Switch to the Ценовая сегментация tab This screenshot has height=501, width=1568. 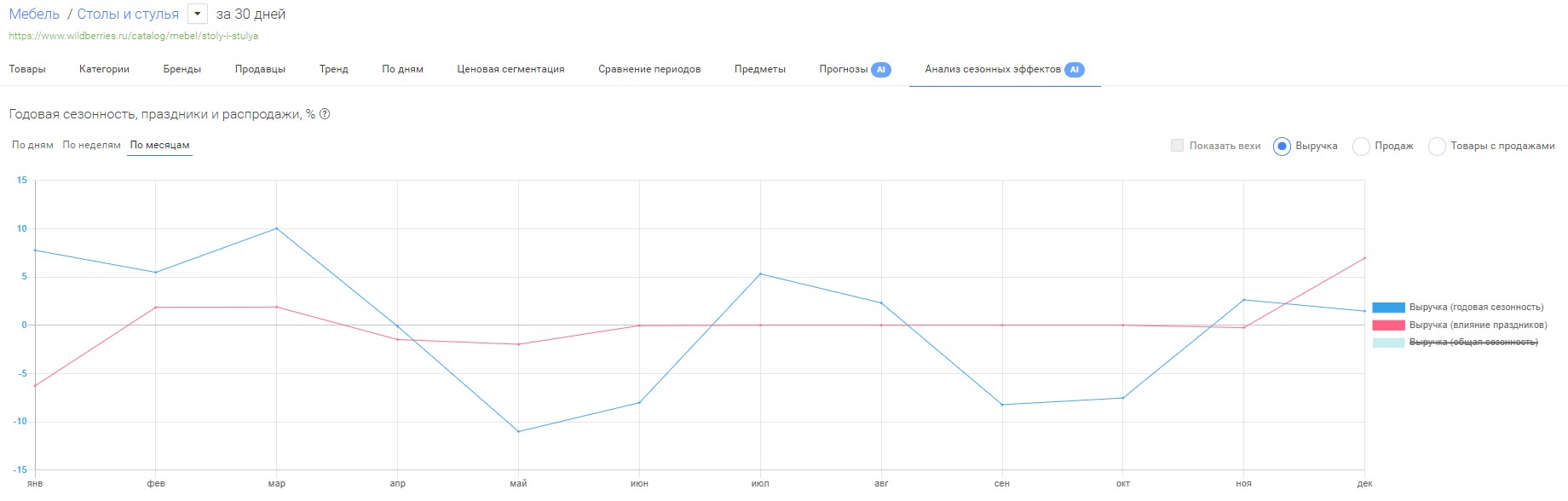coord(510,69)
